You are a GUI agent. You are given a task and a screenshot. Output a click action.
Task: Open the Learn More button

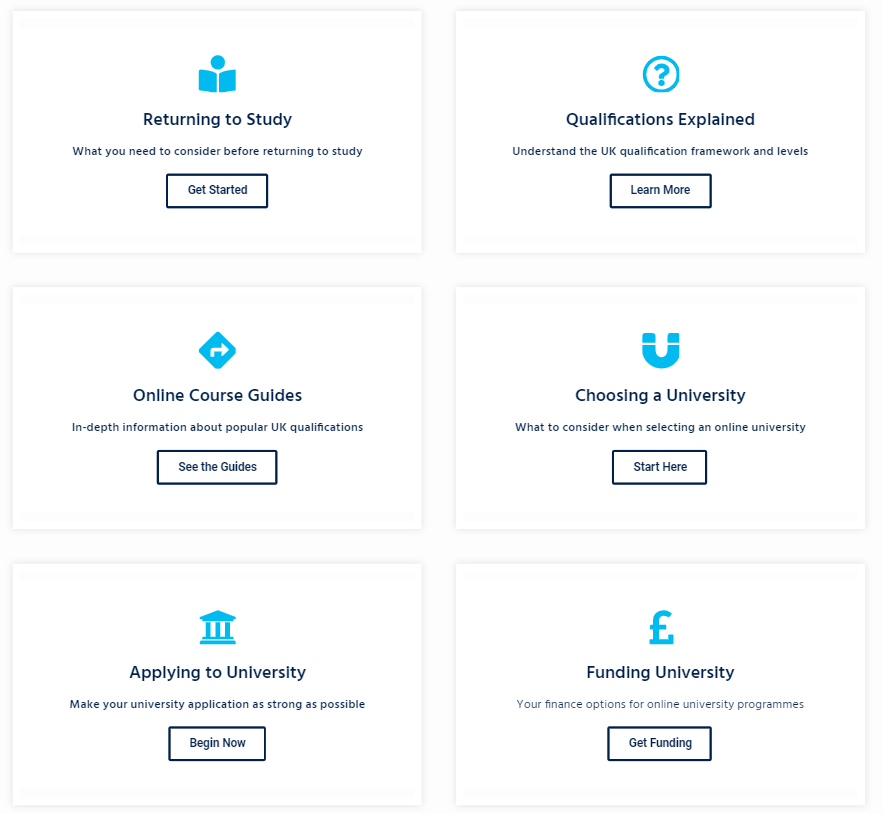coord(661,190)
